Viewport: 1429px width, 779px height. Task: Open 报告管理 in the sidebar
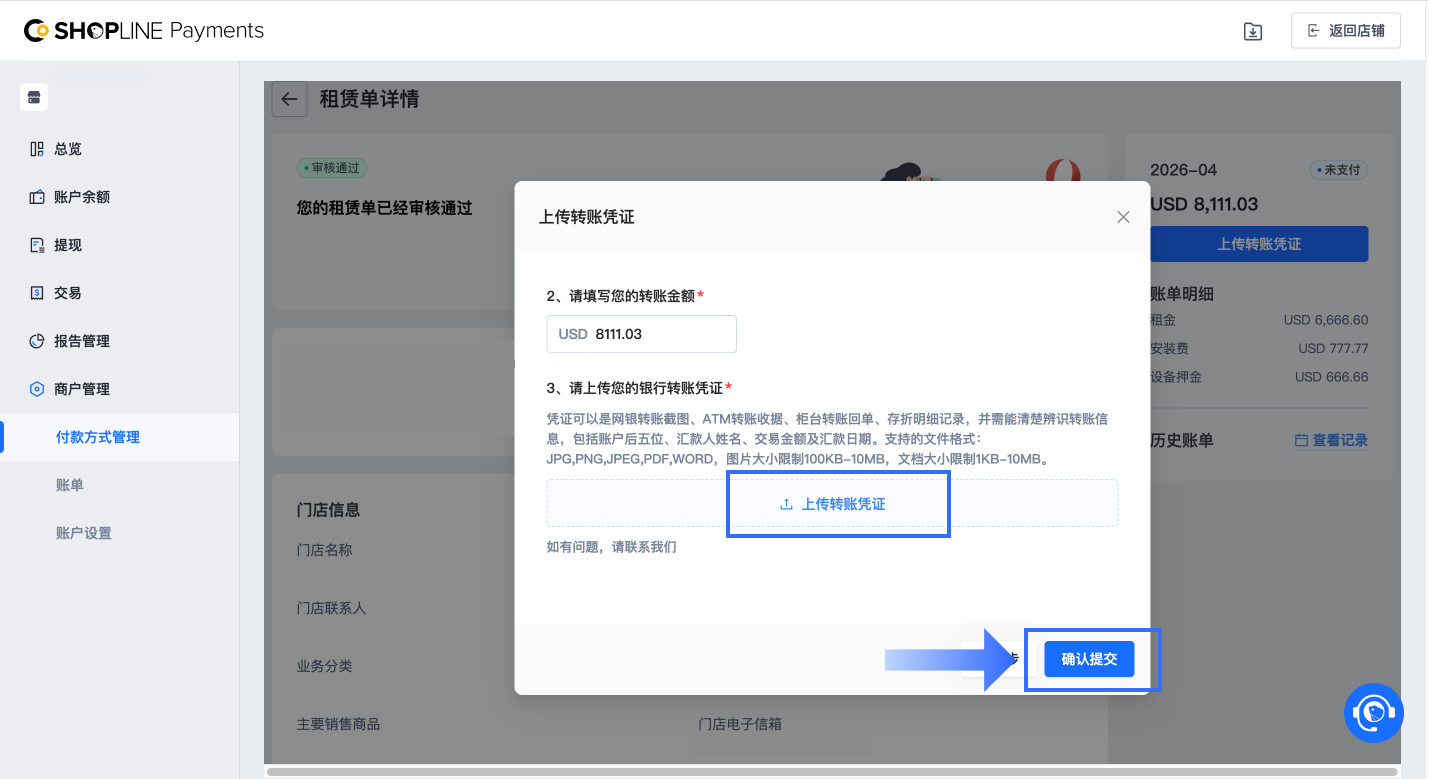pyautogui.click(x=82, y=341)
